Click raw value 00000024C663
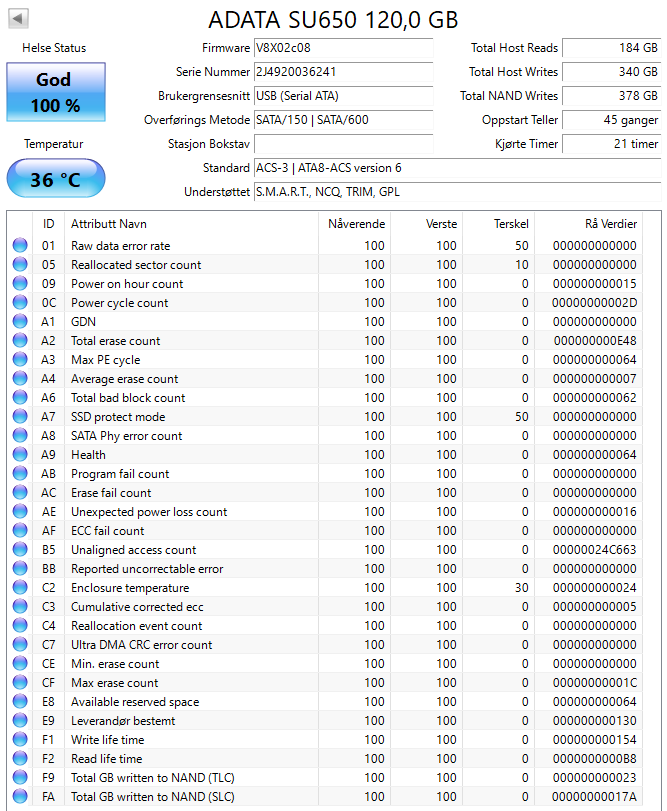Image resolution: width=667 pixels, height=811 pixels. (x=595, y=550)
